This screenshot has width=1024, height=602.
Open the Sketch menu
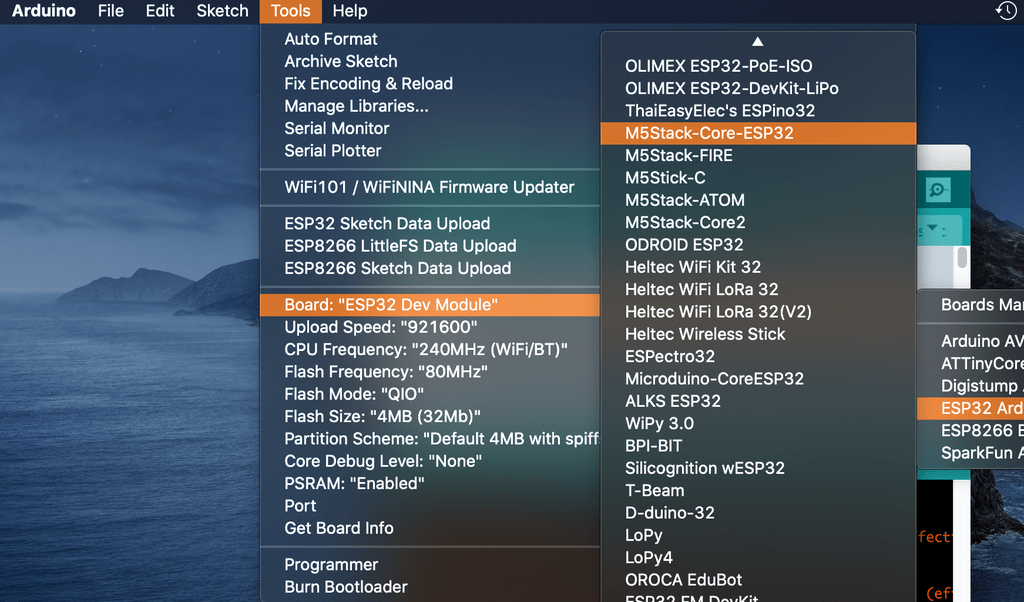[223, 11]
